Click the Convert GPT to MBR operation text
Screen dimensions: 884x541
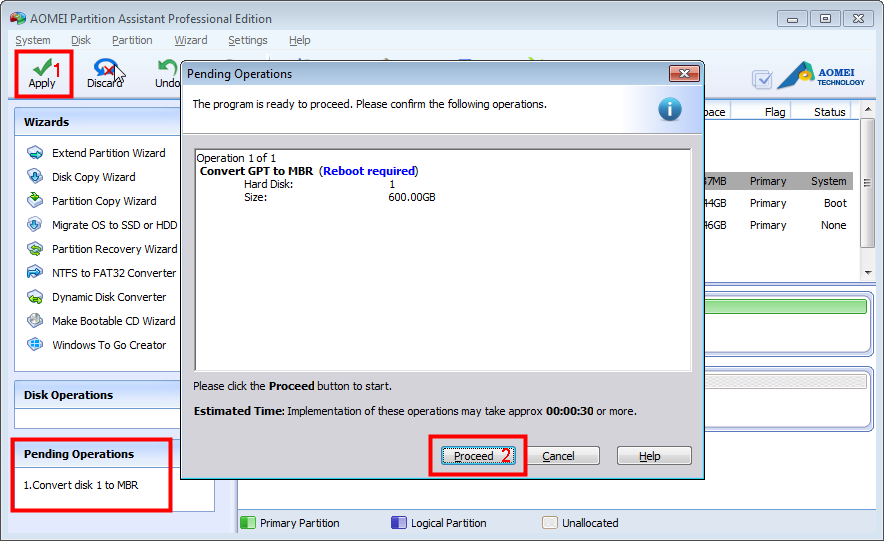coord(256,171)
